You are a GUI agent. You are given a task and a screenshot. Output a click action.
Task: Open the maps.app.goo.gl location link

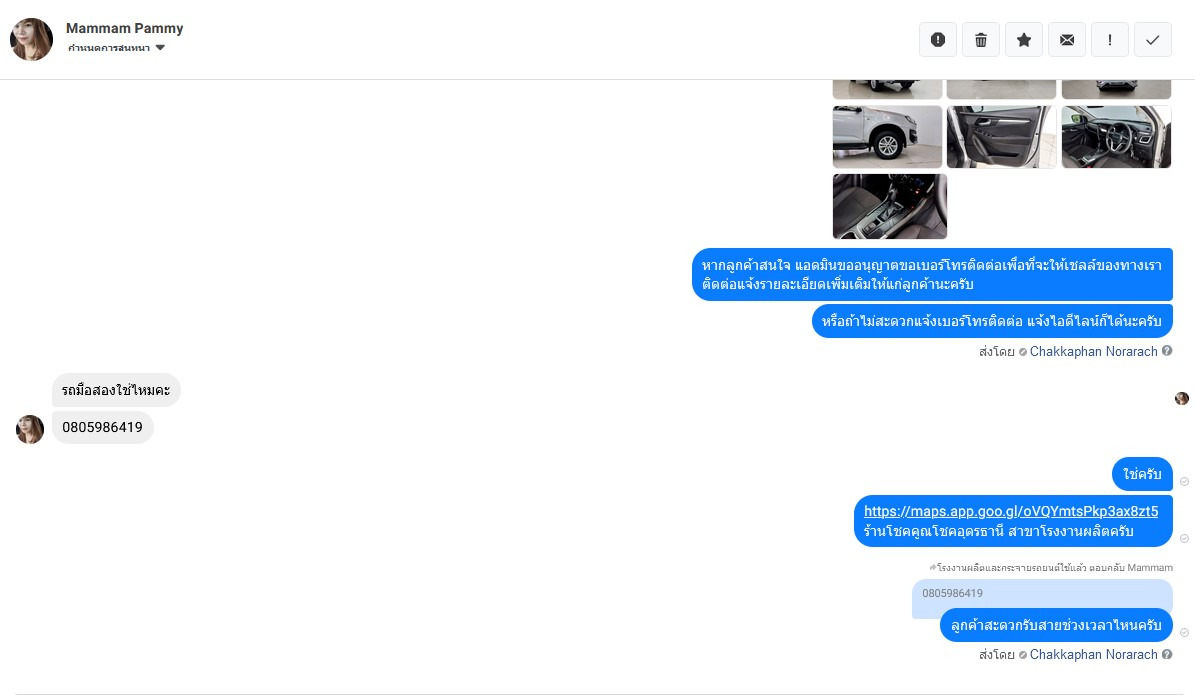(1011, 511)
